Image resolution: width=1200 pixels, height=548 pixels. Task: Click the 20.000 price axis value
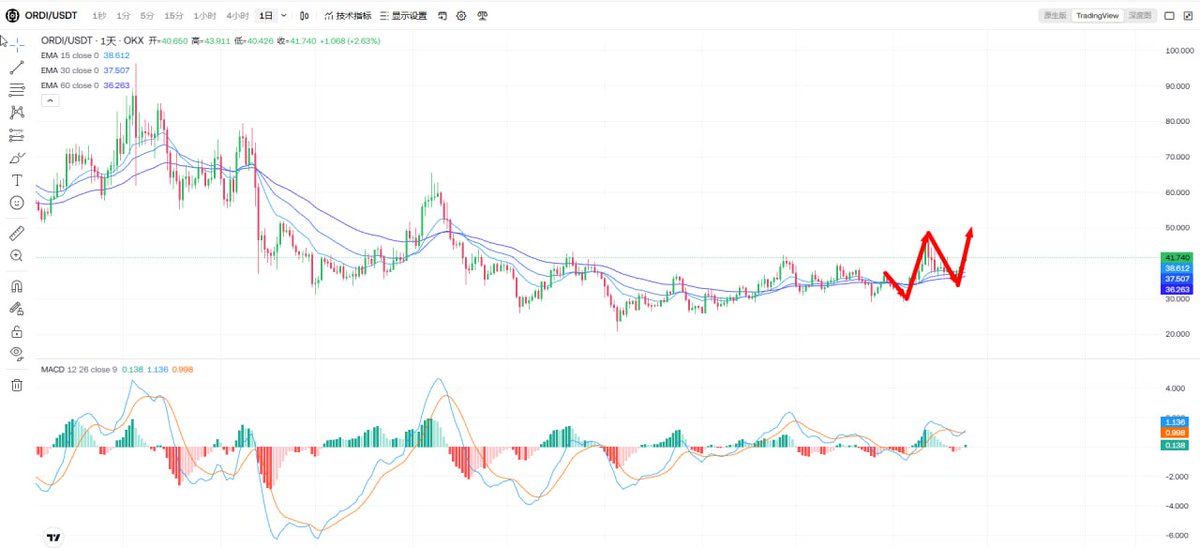tap(1176, 334)
